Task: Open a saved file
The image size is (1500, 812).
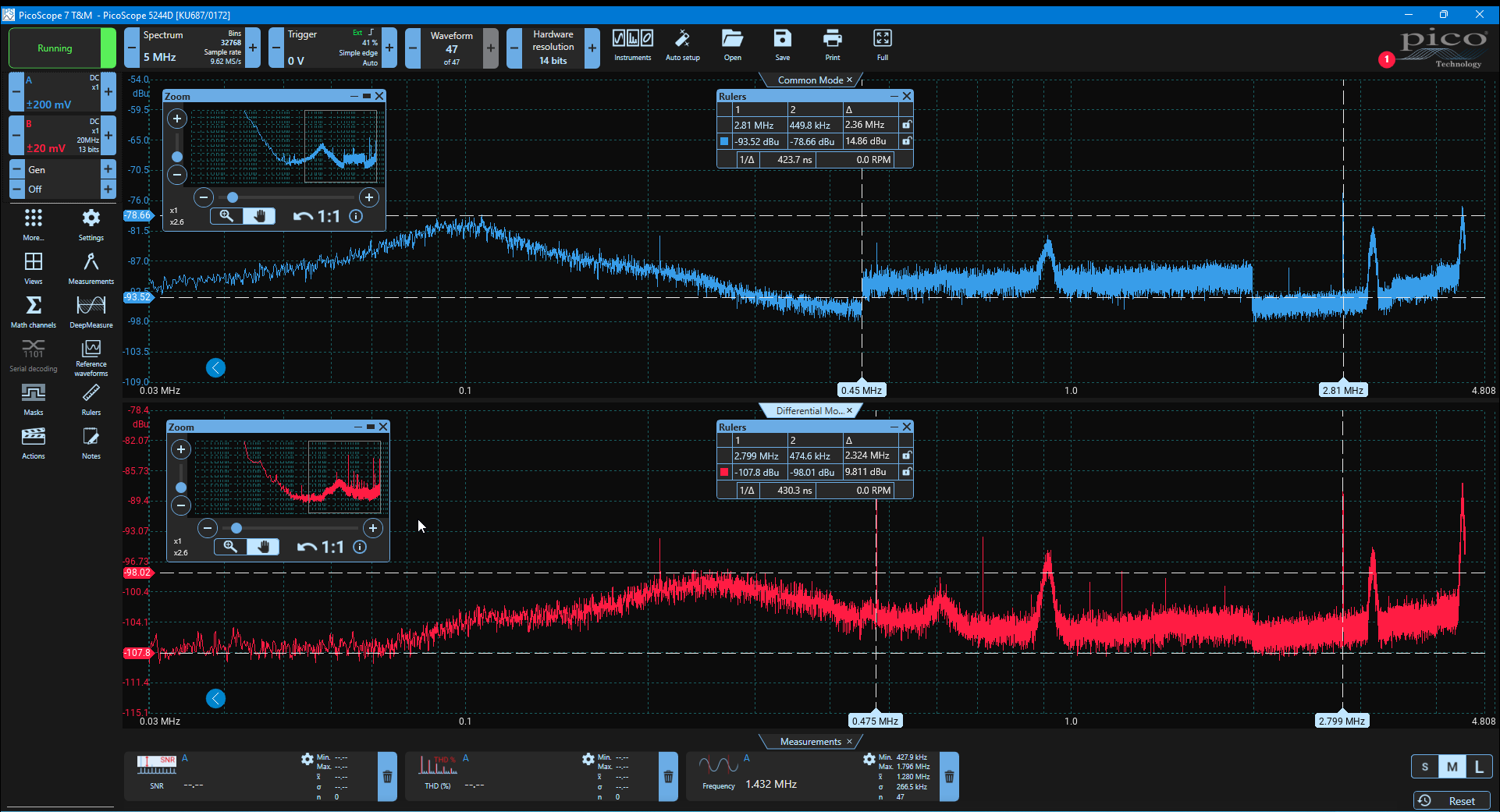Action: [x=732, y=46]
